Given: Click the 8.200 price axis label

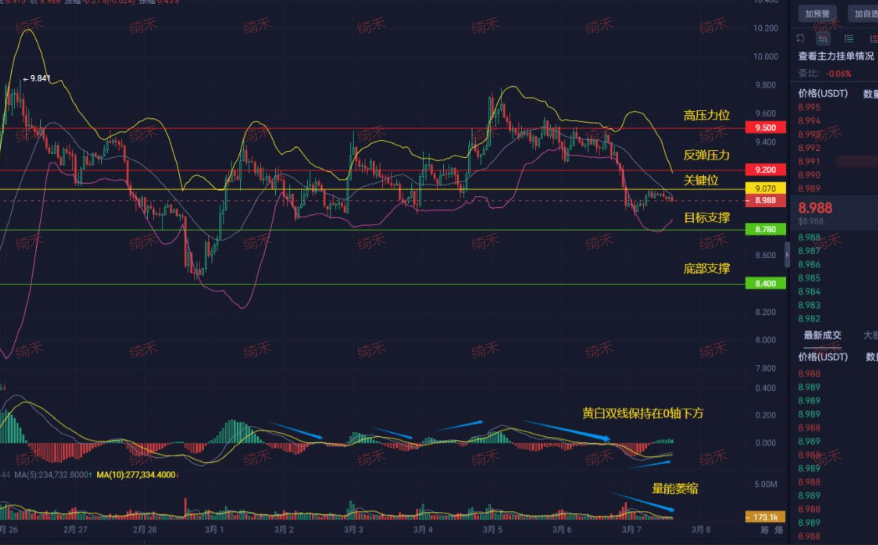Looking at the screenshot, I should click(x=765, y=312).
